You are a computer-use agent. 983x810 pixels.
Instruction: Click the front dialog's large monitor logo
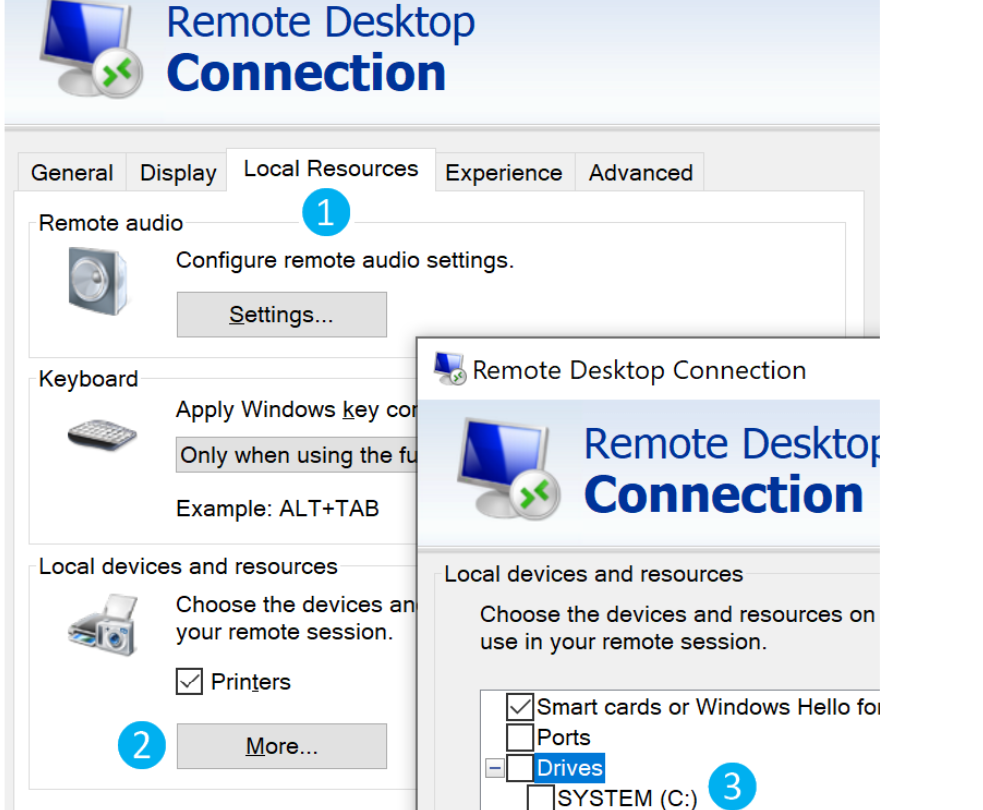pos(508,469)
